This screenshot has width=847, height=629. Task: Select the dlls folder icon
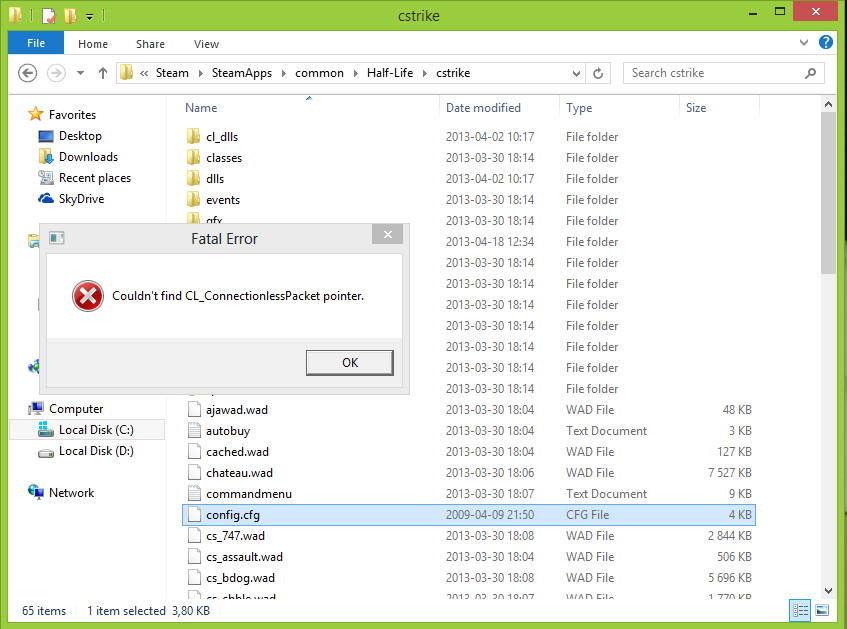click(193, 178)
